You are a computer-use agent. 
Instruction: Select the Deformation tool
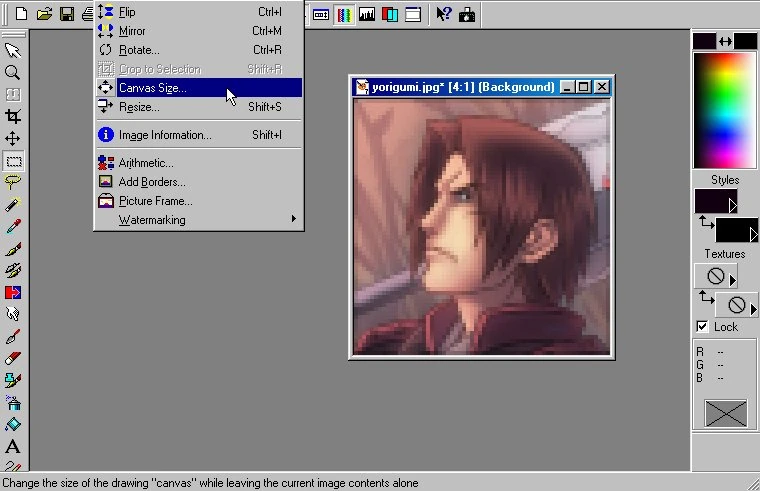pos(13,95)
